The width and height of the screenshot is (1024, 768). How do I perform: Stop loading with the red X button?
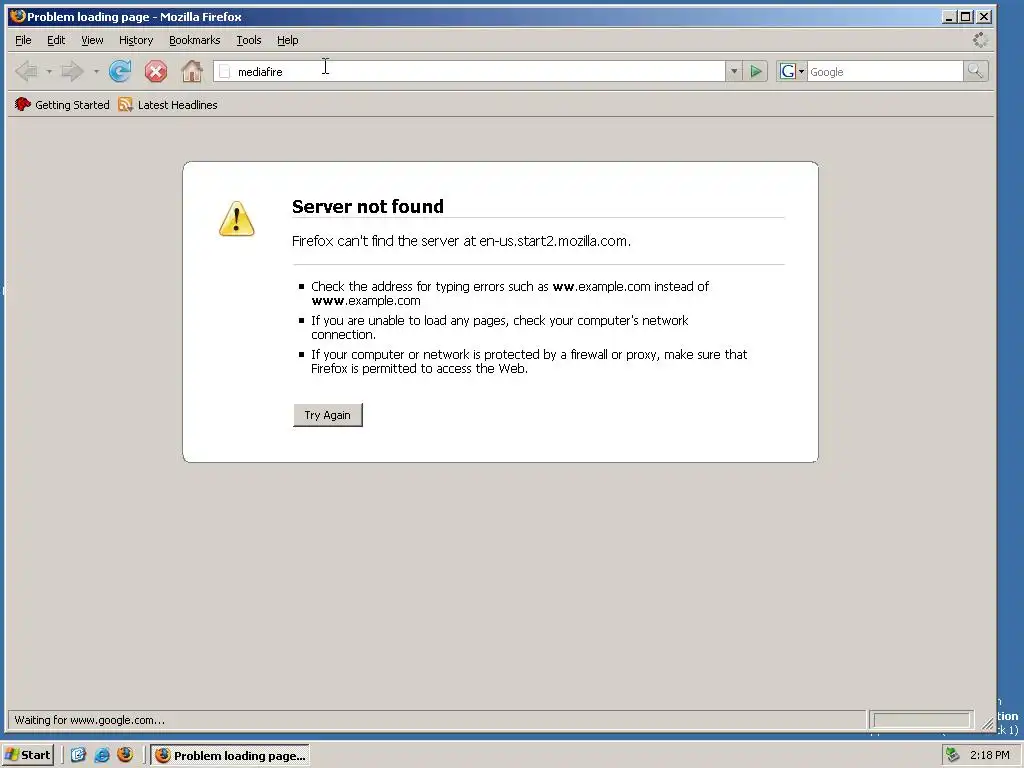[x=155, y=71]
